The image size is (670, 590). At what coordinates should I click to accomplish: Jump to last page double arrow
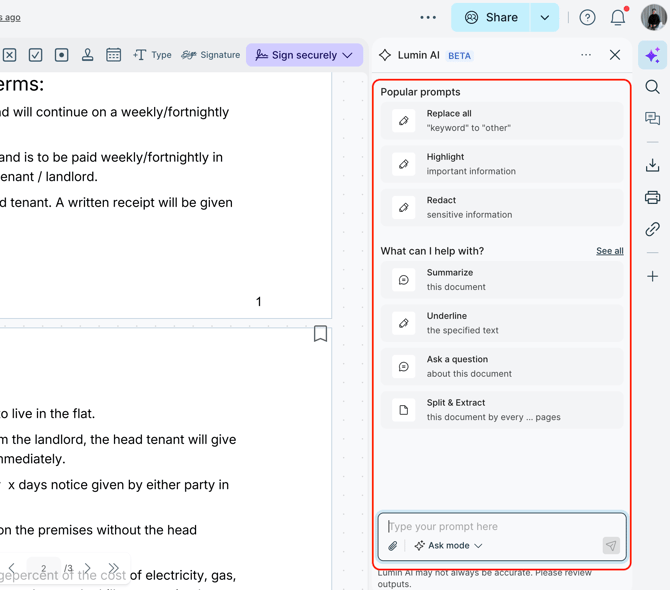pyautogui.click(x=113, y=568)
